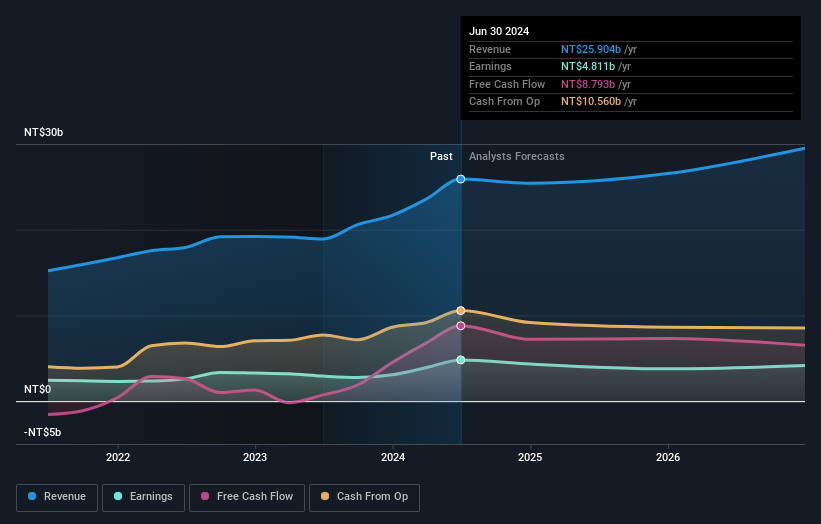Click the Revenue row label in tooltip
This screenshot has width=821, height=524.
490,49
